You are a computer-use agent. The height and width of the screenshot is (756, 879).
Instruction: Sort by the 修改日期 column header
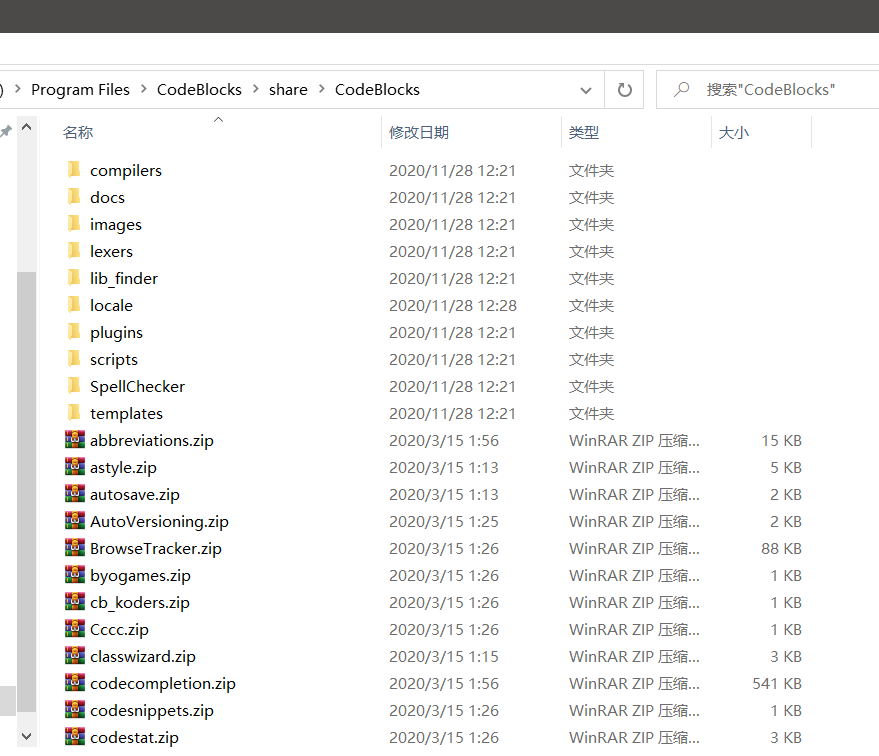(419, 133)
